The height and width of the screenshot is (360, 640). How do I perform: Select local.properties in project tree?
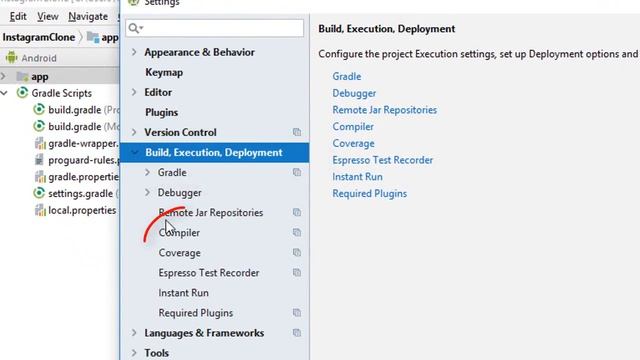(x=82, y=210)
